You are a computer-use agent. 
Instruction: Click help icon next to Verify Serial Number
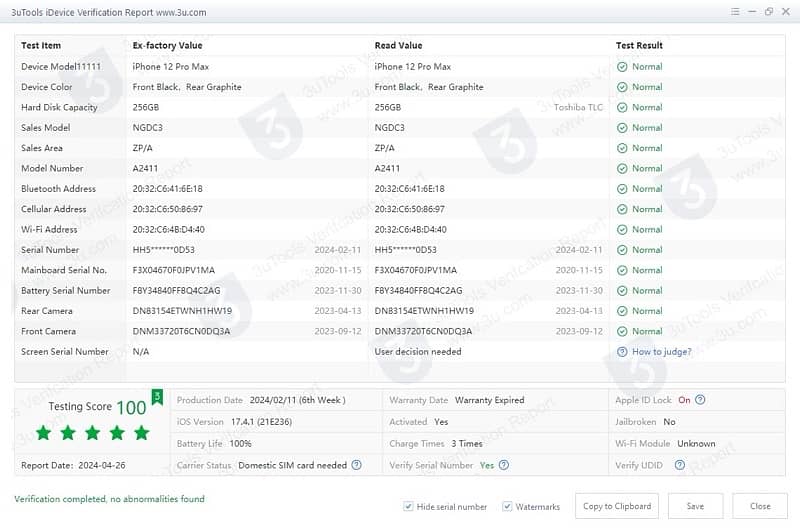[x=504, y=465]
